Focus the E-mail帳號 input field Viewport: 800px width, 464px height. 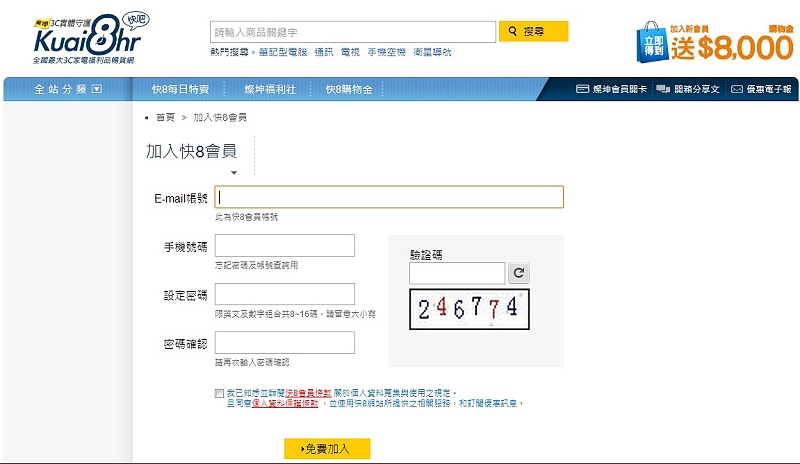(x=389, y=197)
